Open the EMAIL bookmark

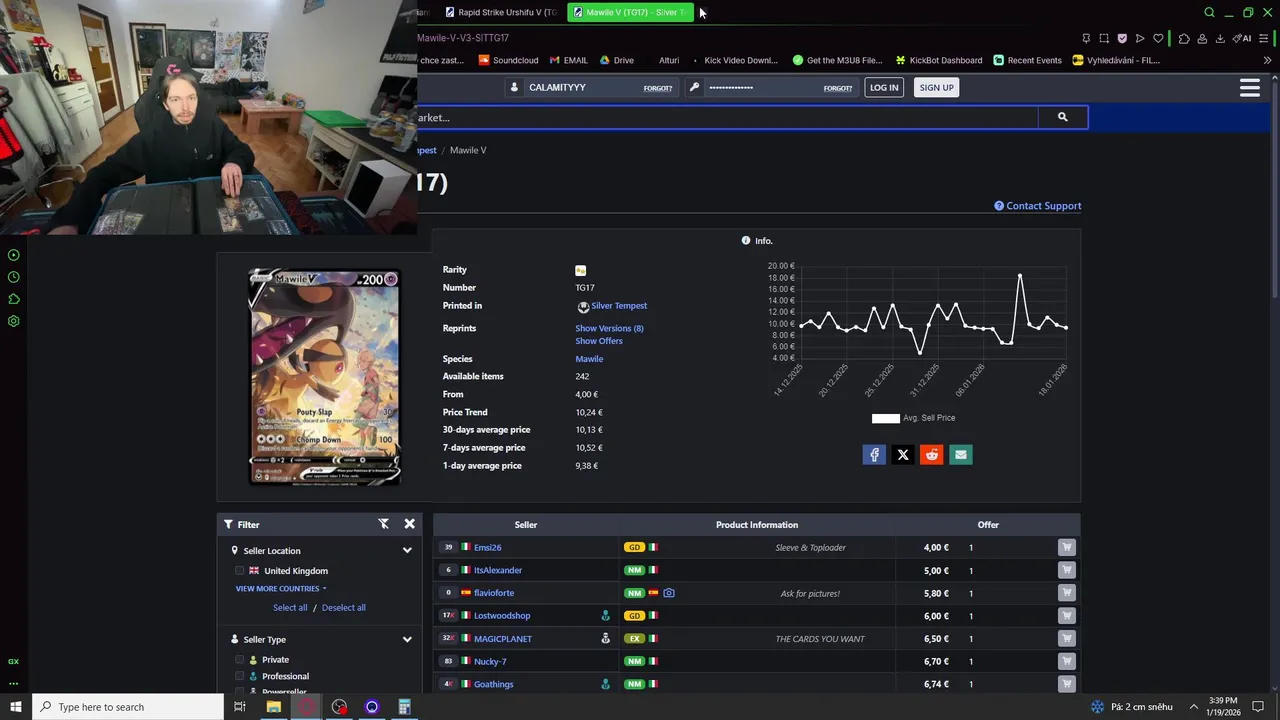pos(568,60)
